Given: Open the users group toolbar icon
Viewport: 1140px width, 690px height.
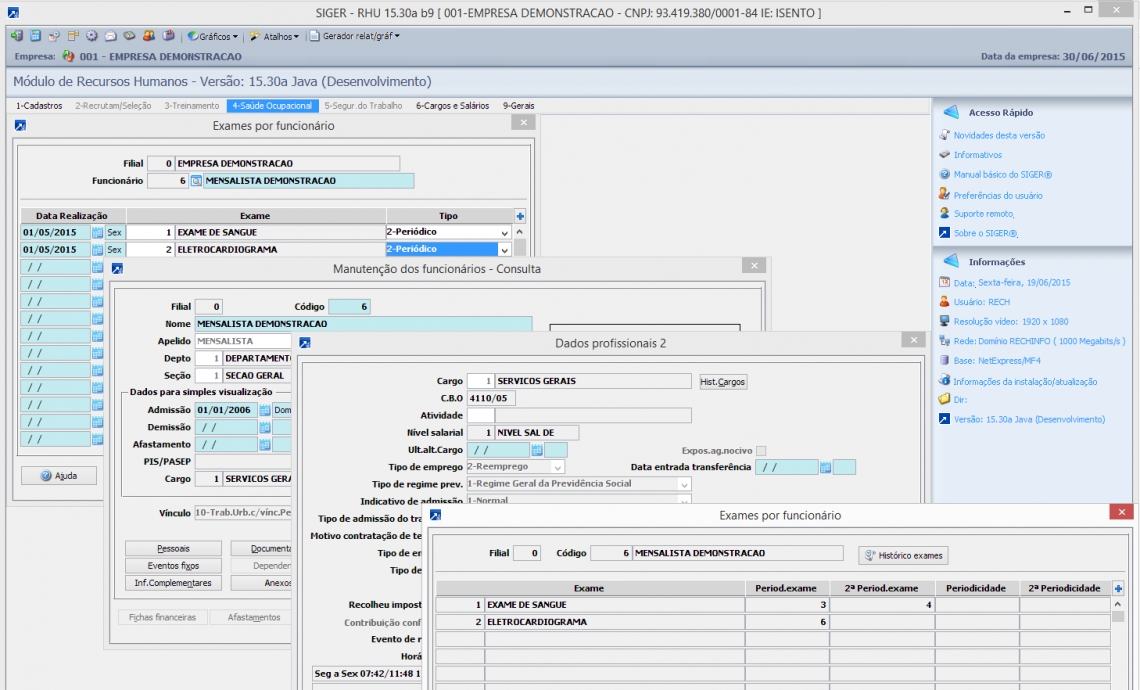Looking at the screenshot, I should pyautogui.click(x=149, y=36).
